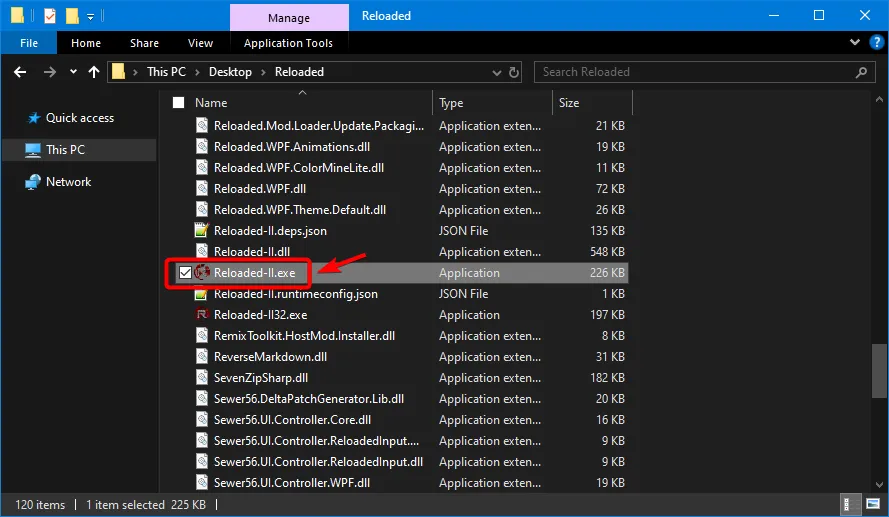
Task: Expand the ribbon with chevron
Action: [855, 43]
